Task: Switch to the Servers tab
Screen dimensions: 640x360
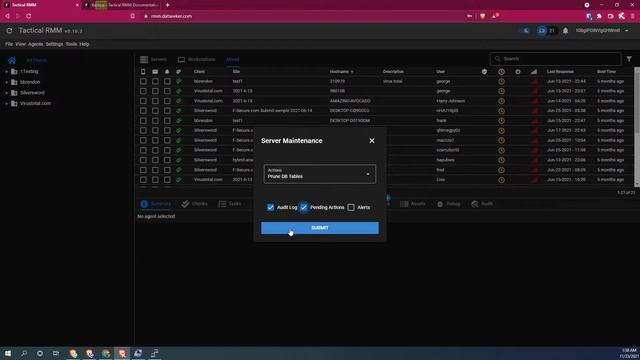Action: pyautogui.click(x=153, y=60)
